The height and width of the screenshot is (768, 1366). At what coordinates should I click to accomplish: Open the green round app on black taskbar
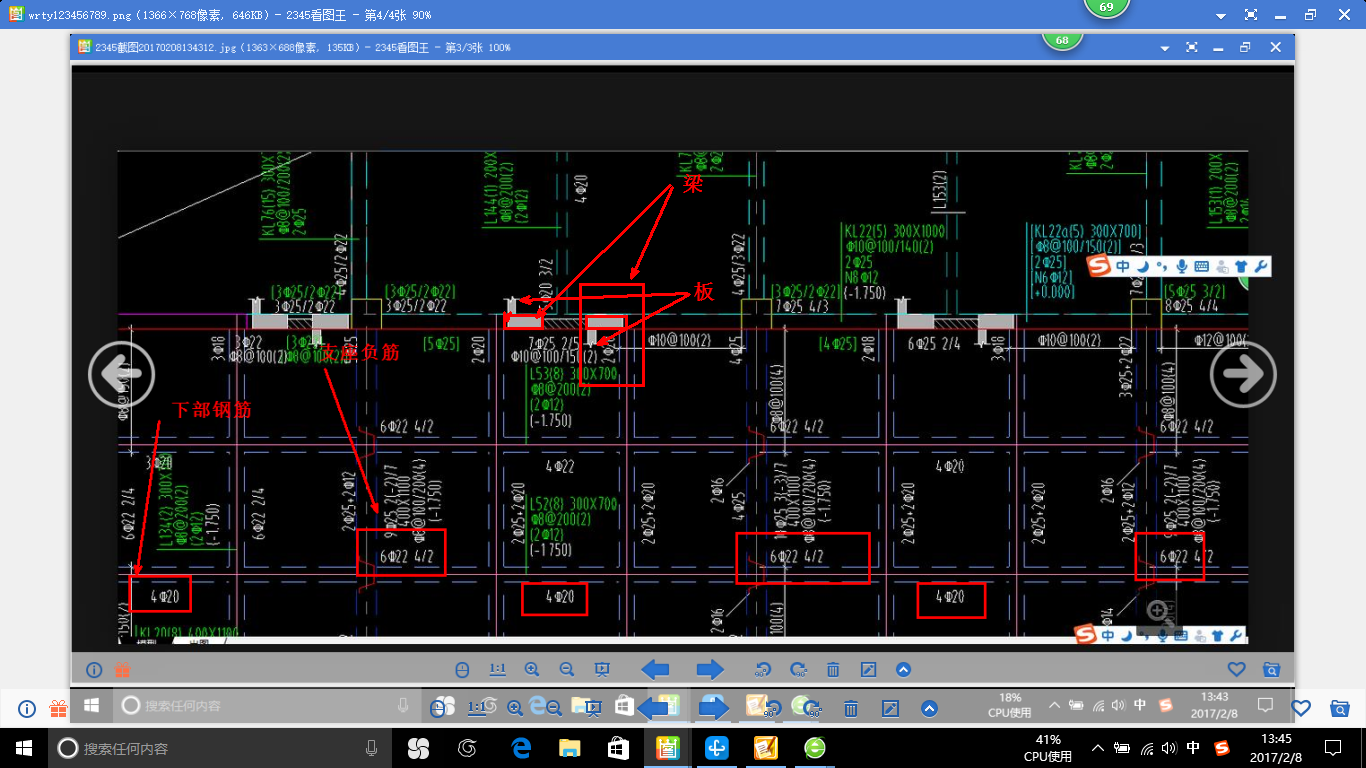[815, 748]
